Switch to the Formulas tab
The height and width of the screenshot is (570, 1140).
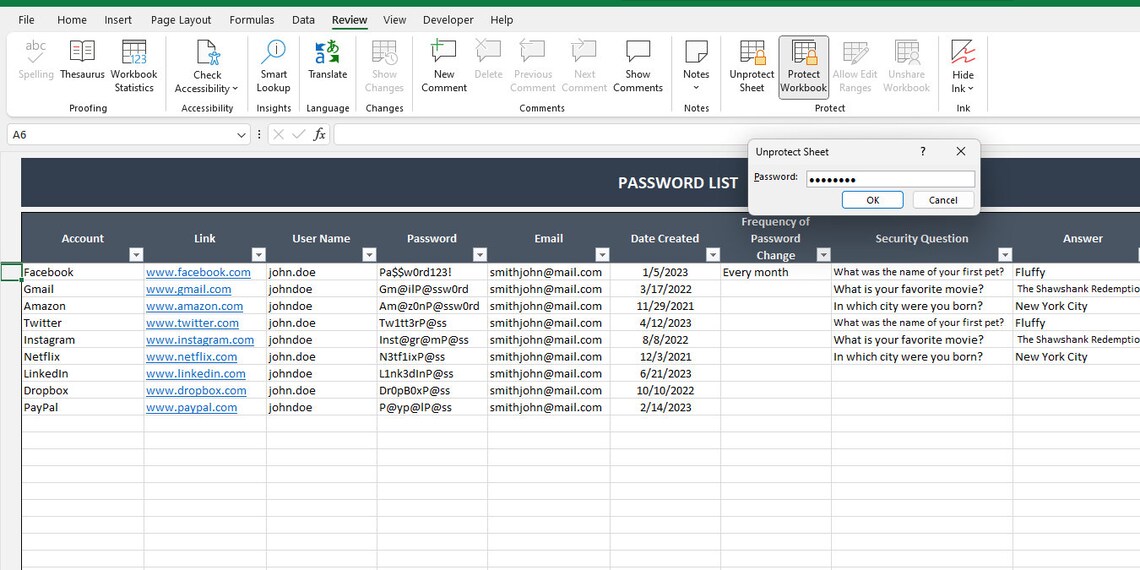pos(252,20)
